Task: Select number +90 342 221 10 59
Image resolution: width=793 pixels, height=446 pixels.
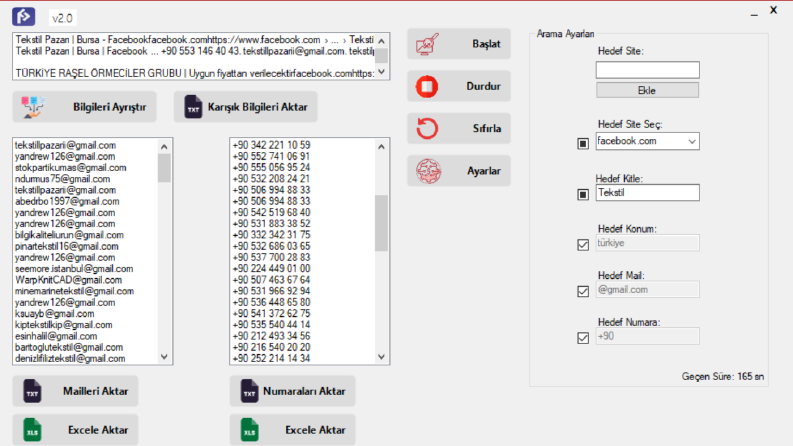Action: coord(271,145)
